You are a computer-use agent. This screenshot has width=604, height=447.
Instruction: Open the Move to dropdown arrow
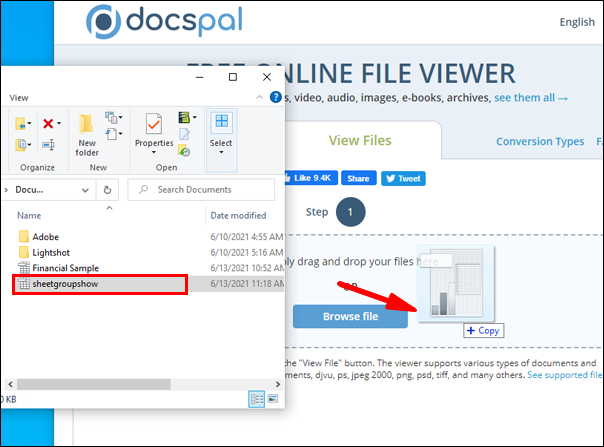pyautogui.click(x=30, y=124)
